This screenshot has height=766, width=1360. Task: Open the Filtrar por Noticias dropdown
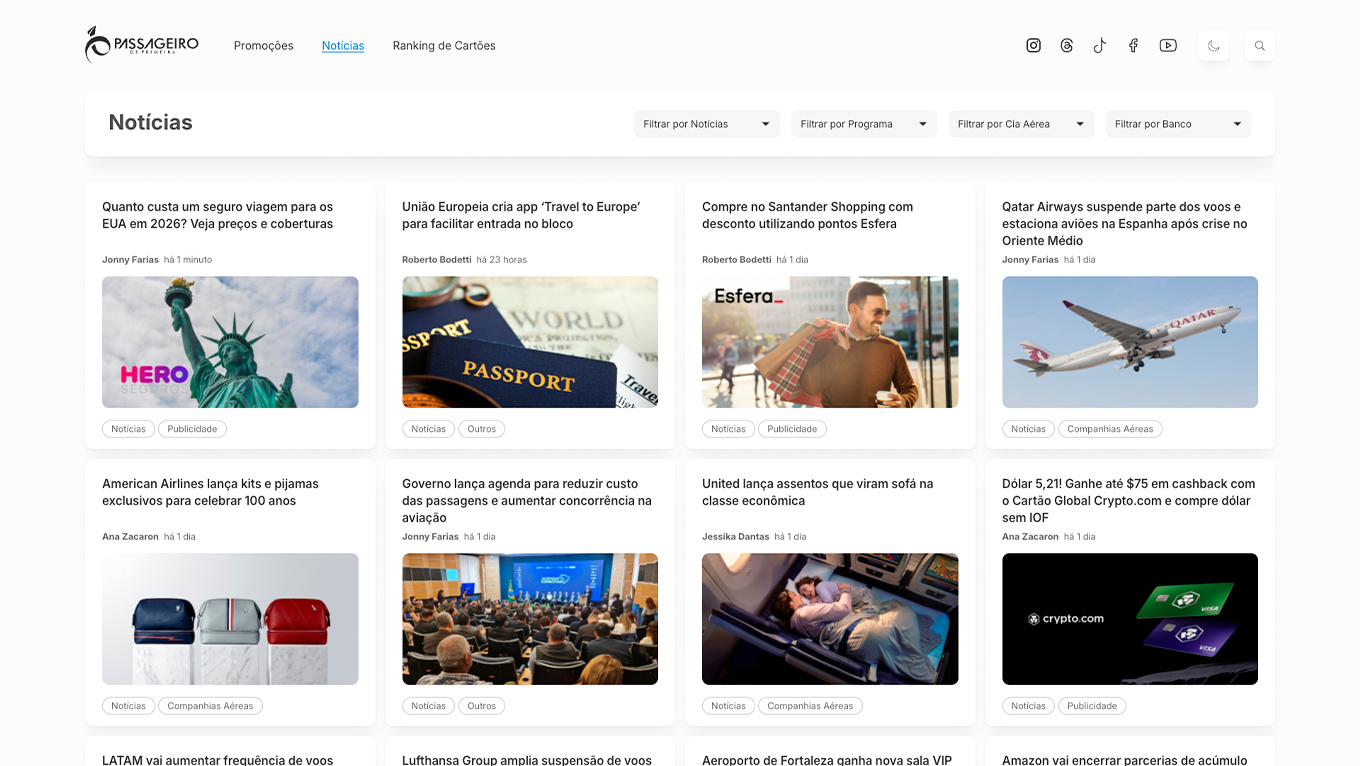point(706,123)
